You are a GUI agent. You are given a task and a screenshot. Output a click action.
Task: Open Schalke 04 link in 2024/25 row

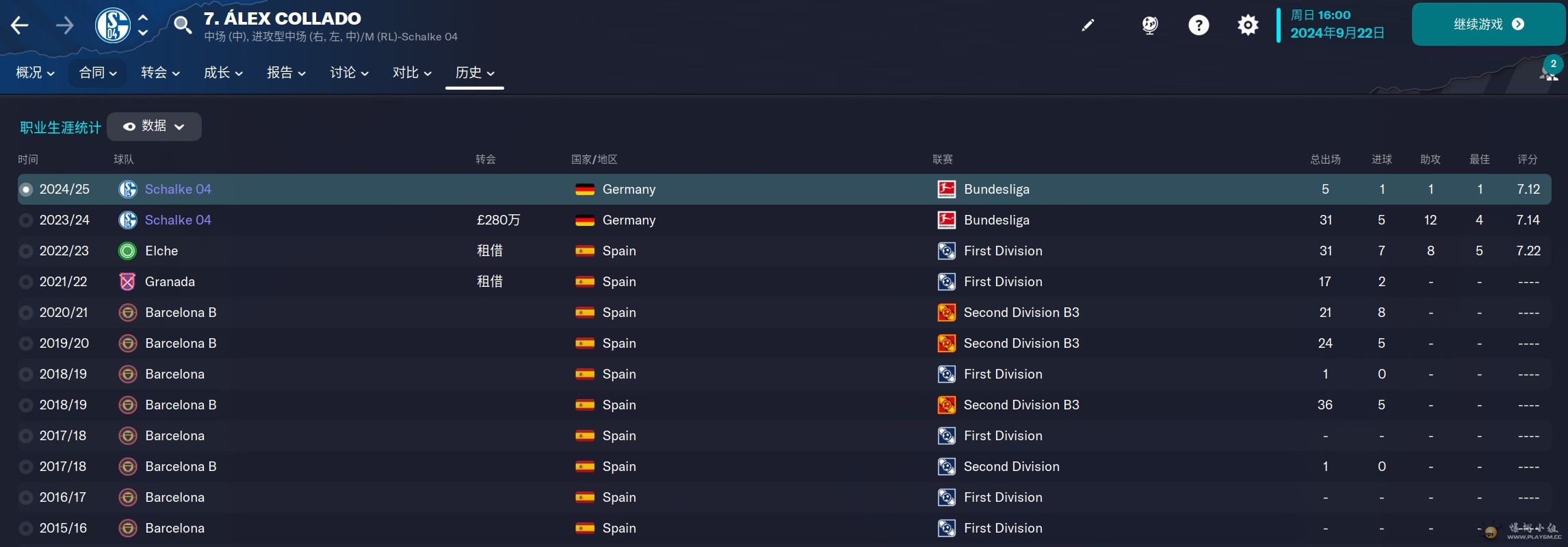tap(178, 189)
